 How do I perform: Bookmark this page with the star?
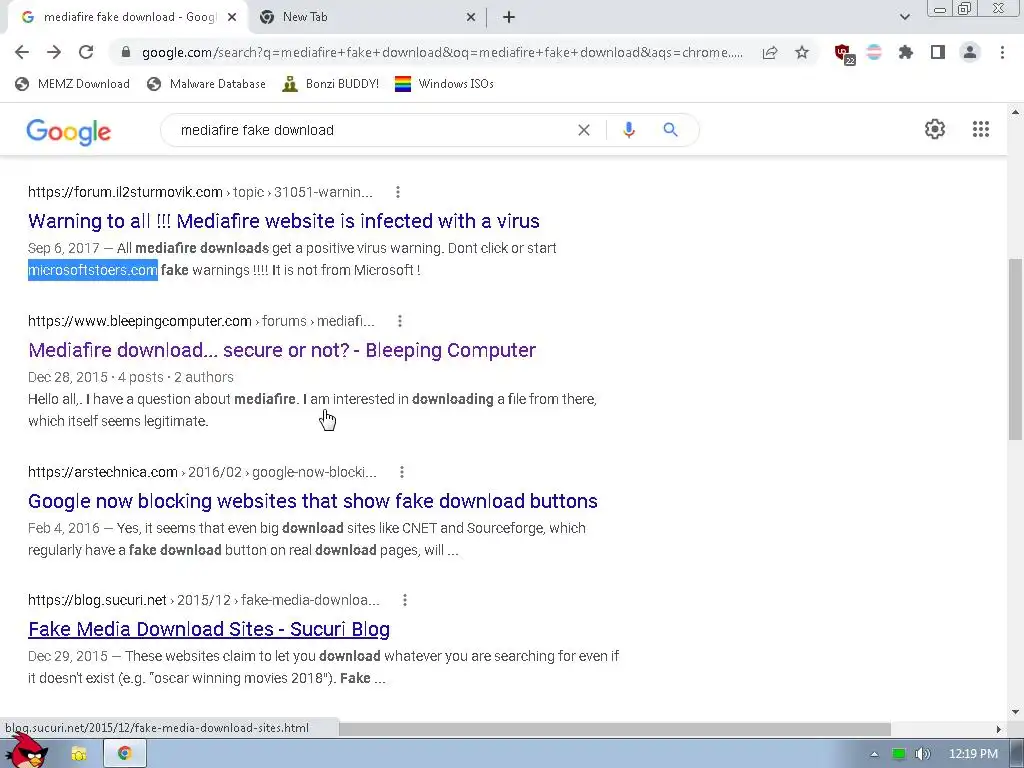(802, 52)
